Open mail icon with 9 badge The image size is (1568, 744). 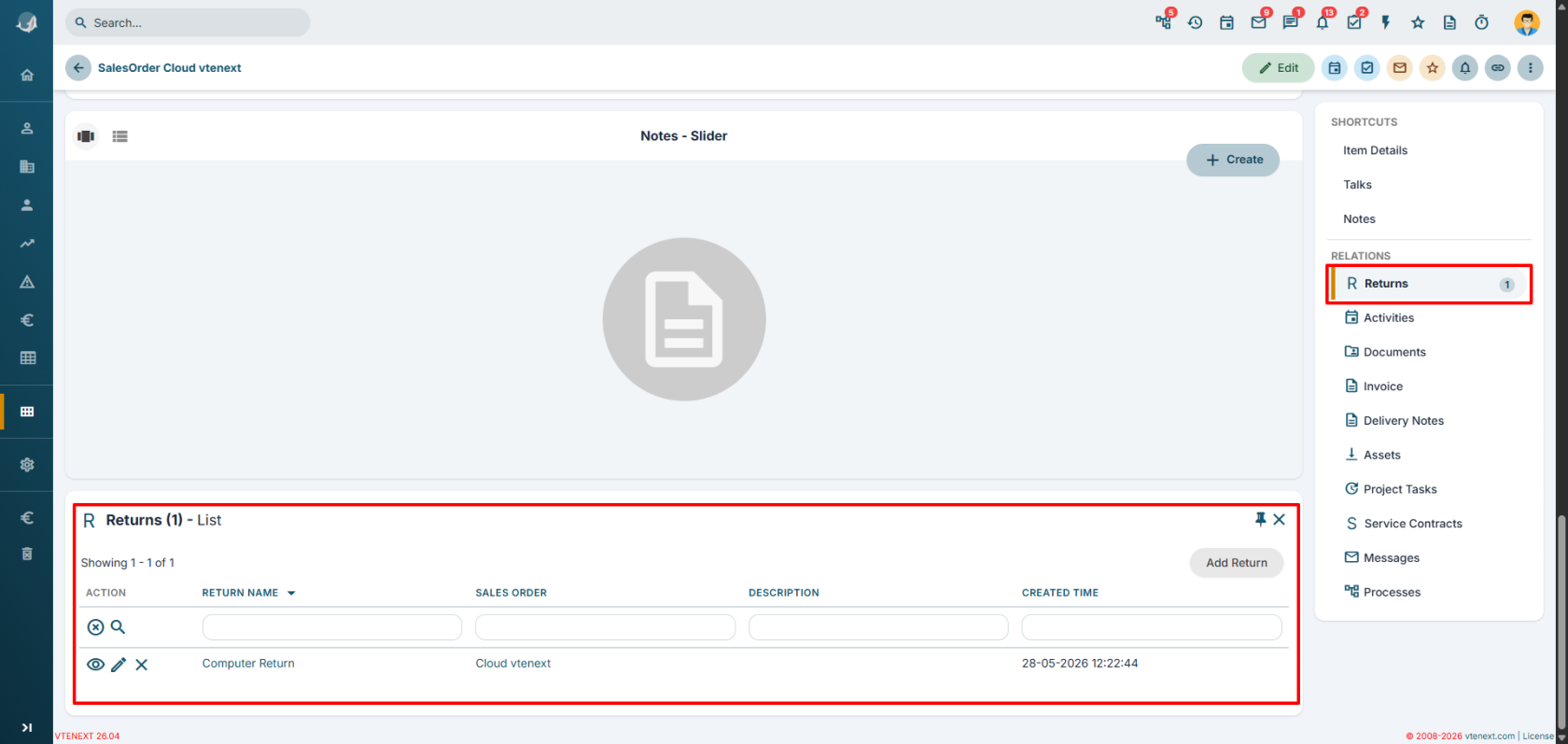pos(1258,22)
